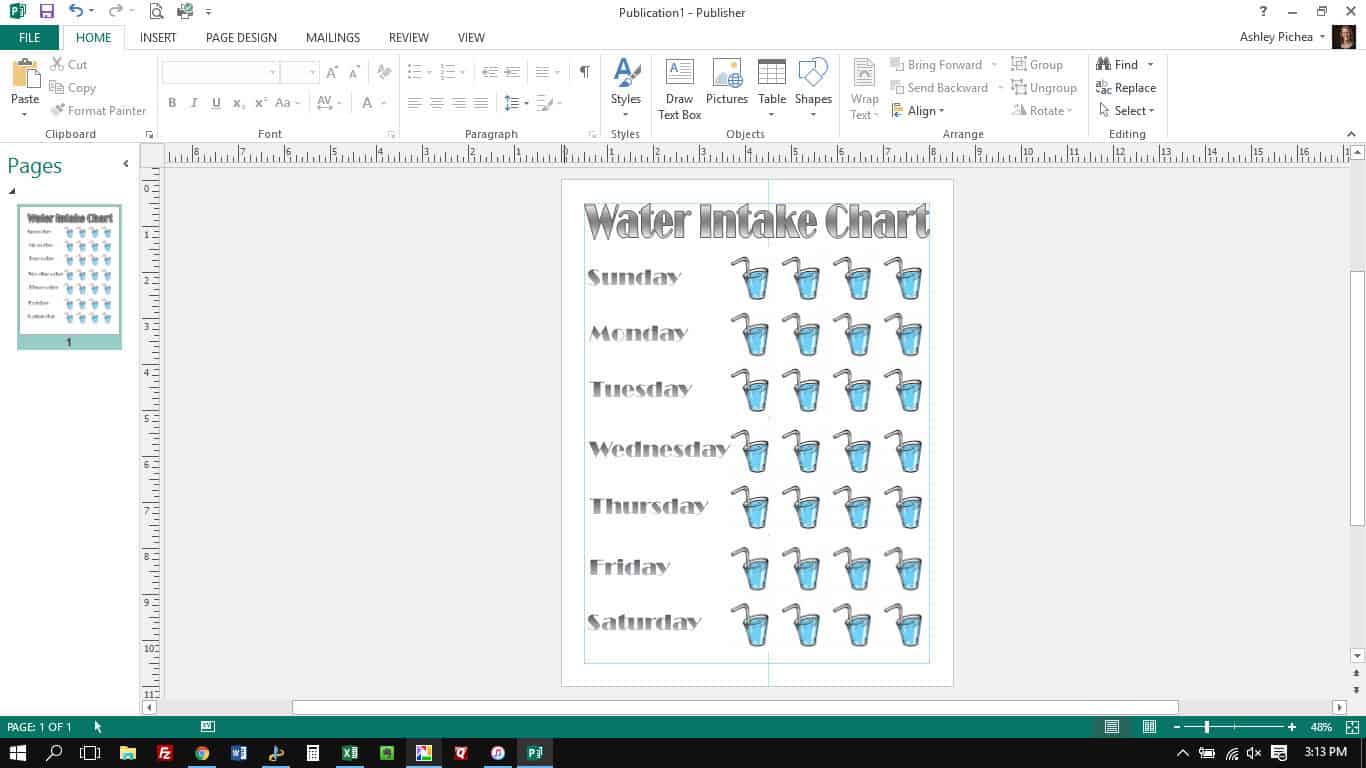The image size is (1366, 768).
Task: Click Ashley Pichea account name
Action: click(x=1275, y=37)
